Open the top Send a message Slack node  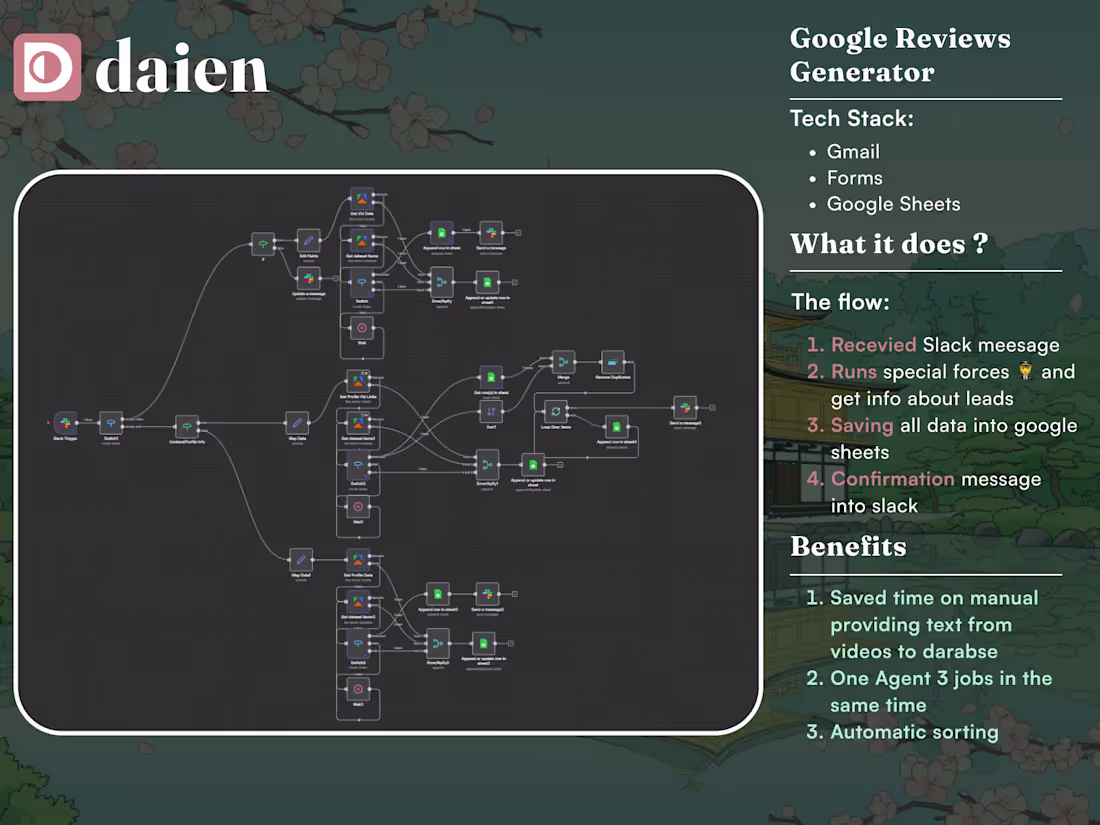pyautogui.click(x=491, y=232)
